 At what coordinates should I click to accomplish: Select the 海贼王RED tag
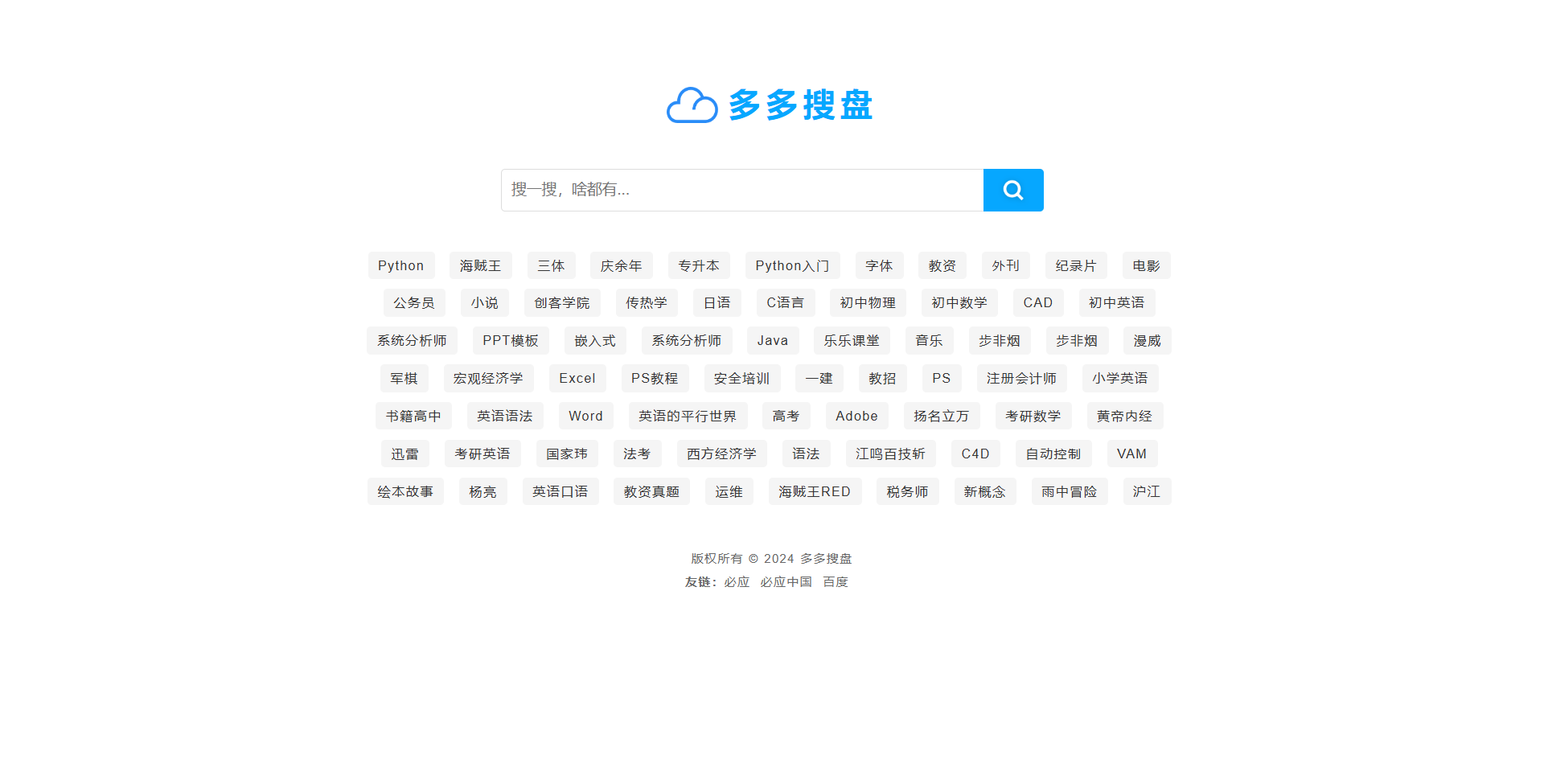tap(815, 491)
